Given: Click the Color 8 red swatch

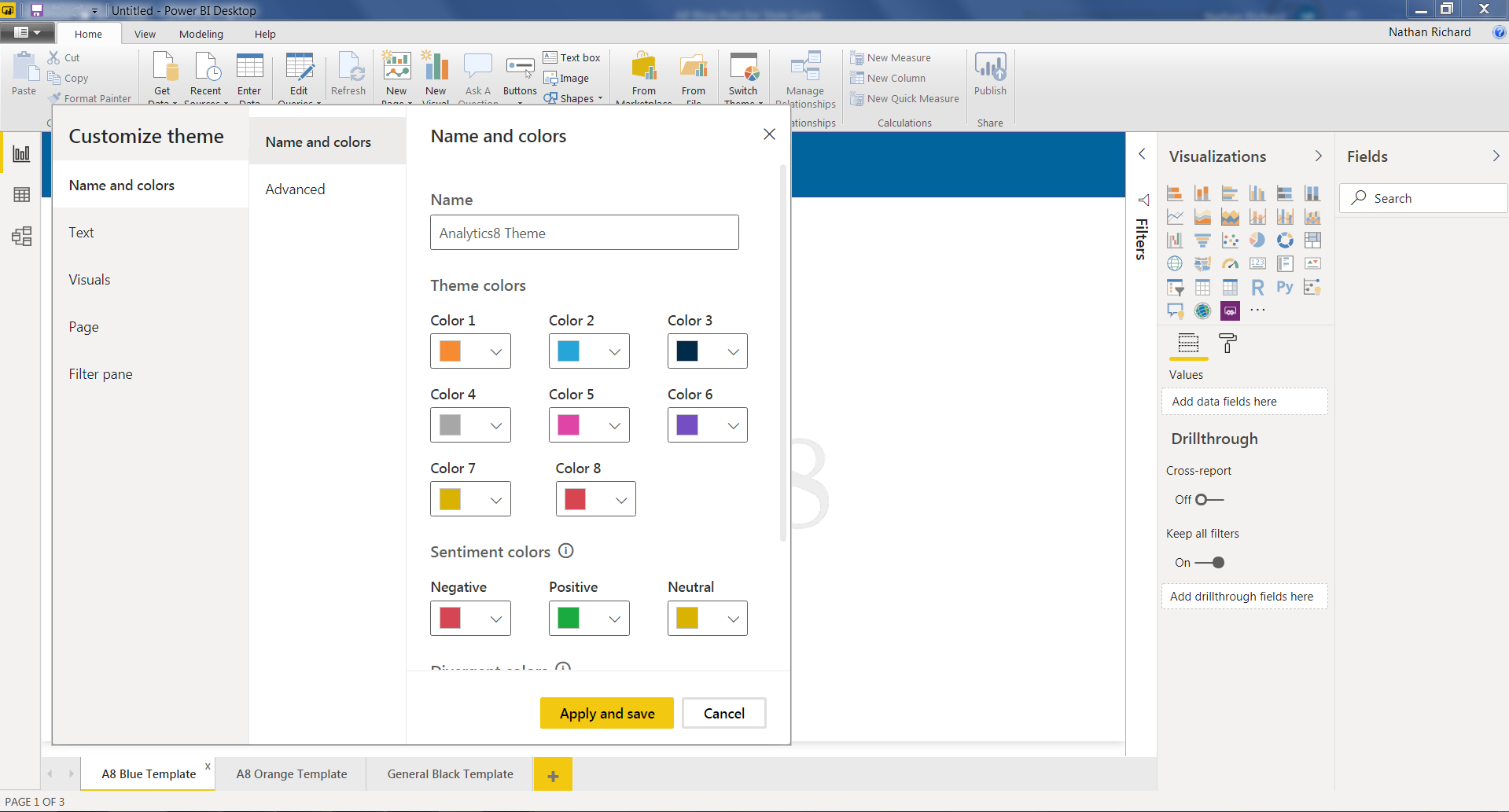Looking at the screenshot, I should [575, 499].
